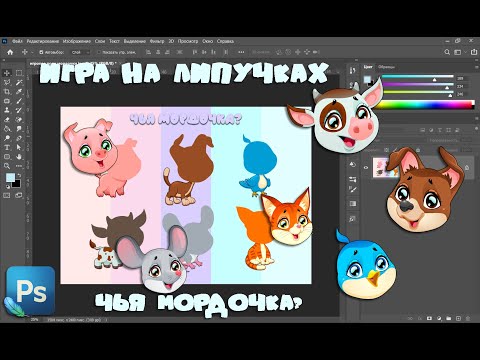
Task: Select the Dodge tool
Action: pyautogui.click(x=7, y=138)
